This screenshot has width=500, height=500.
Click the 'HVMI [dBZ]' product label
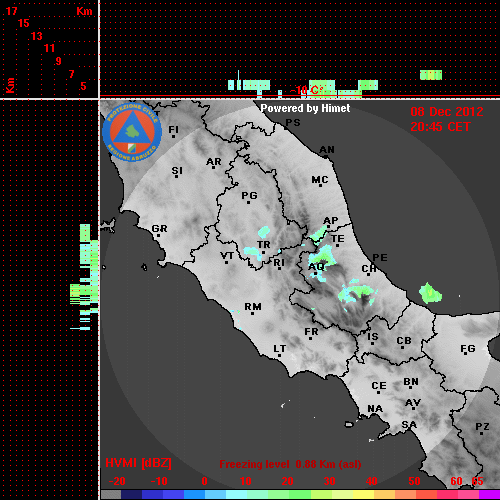click(138, 463)
